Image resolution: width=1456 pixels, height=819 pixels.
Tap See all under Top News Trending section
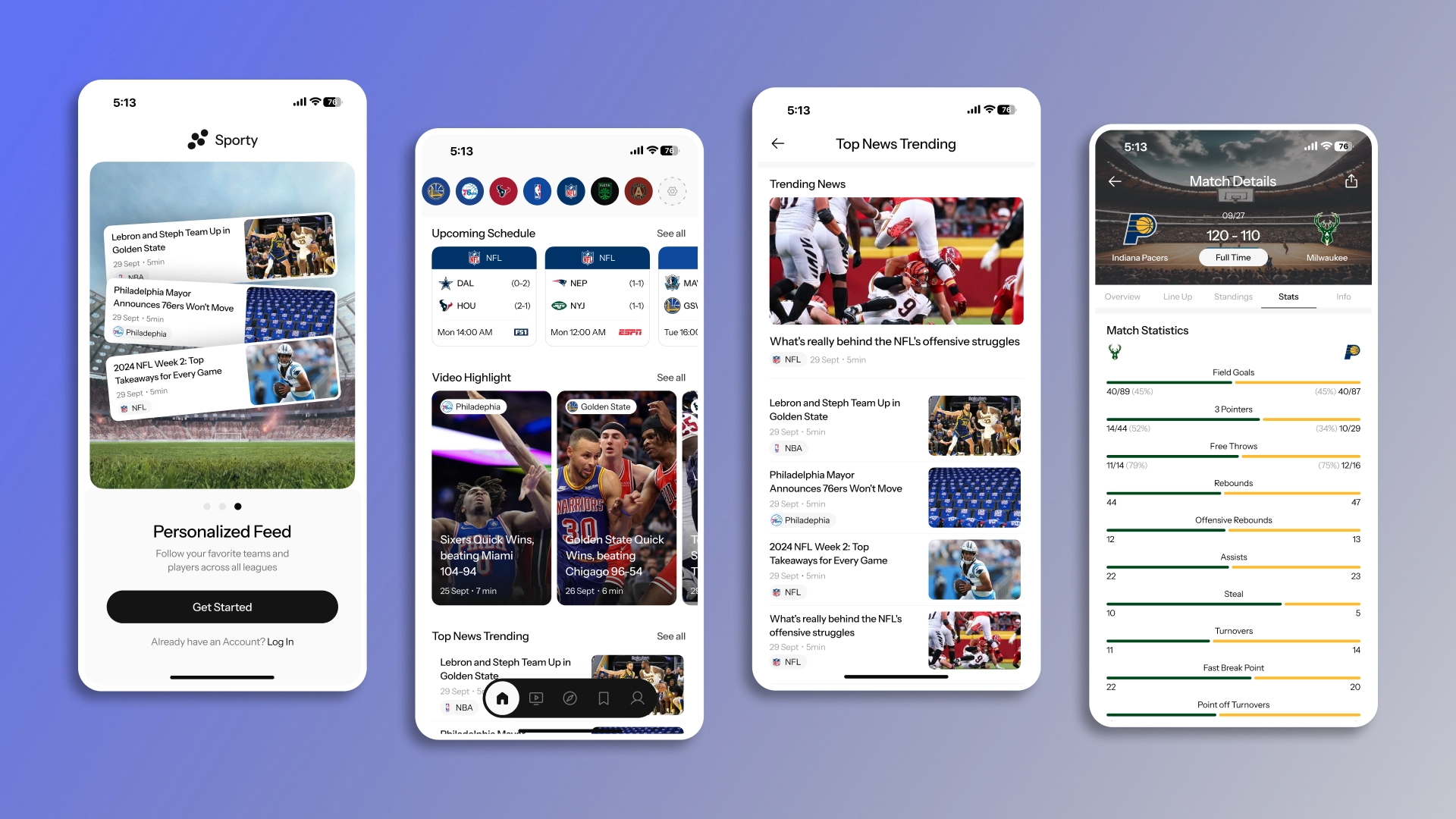coord(670,636)
